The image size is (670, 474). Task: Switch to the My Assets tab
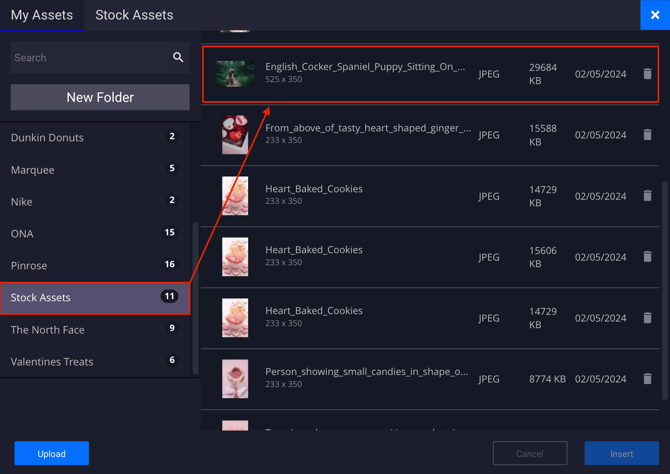click(x=42, y=15)
